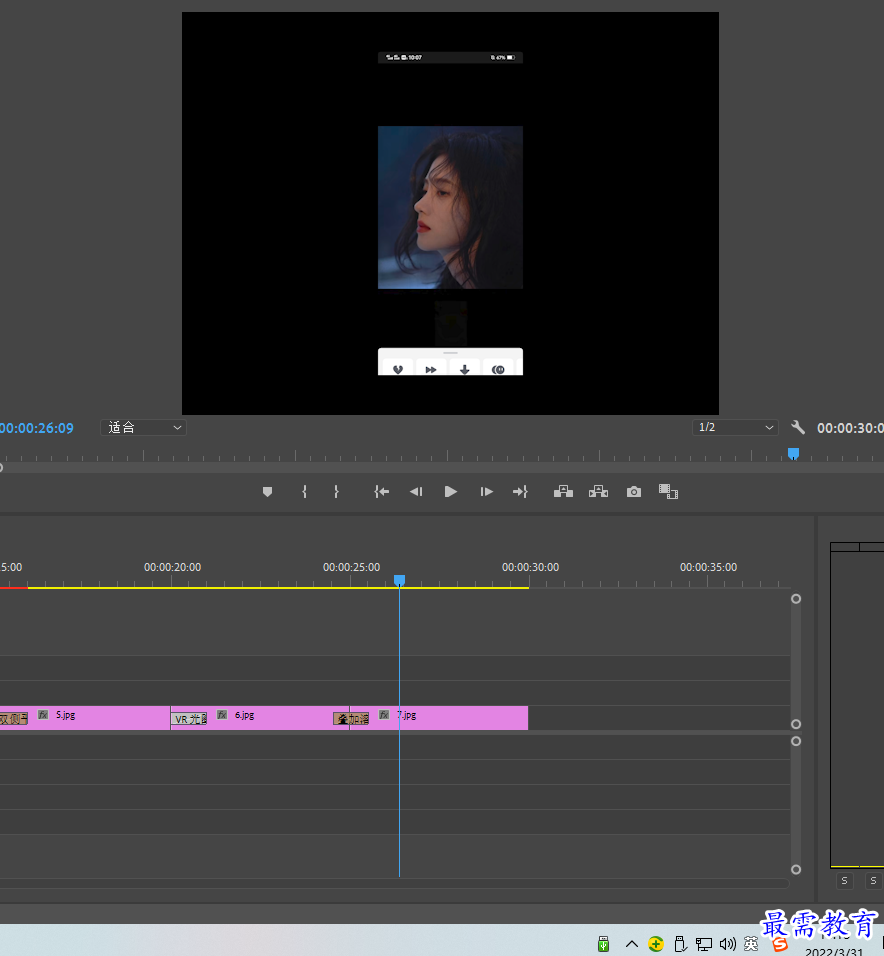Click the Lift button

(x=563, y=492)
